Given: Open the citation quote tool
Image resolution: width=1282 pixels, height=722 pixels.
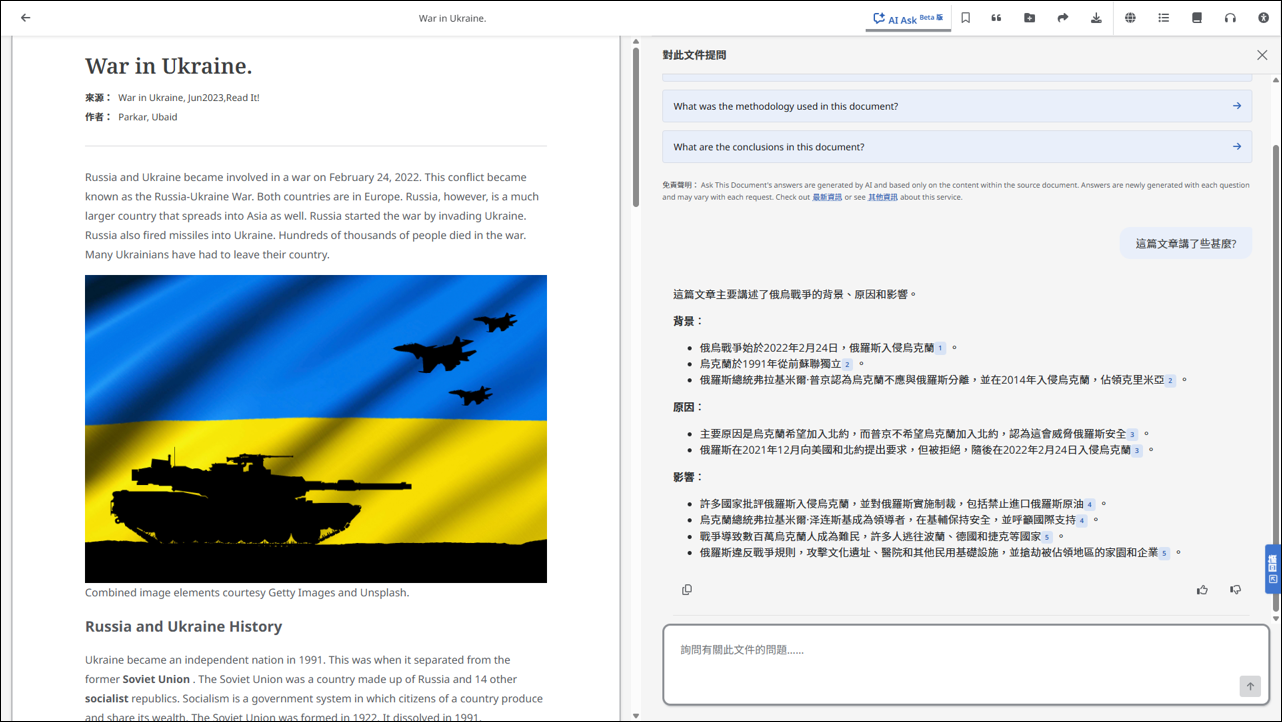Looking at the screenshot, I should pos(996,18).
